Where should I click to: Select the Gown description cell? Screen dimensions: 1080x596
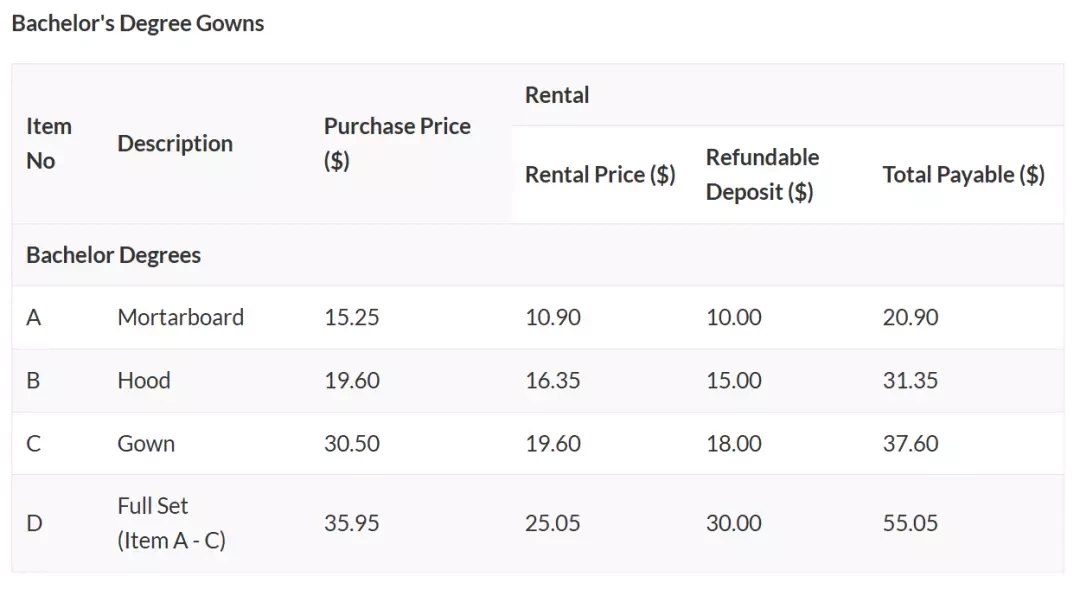146,443
